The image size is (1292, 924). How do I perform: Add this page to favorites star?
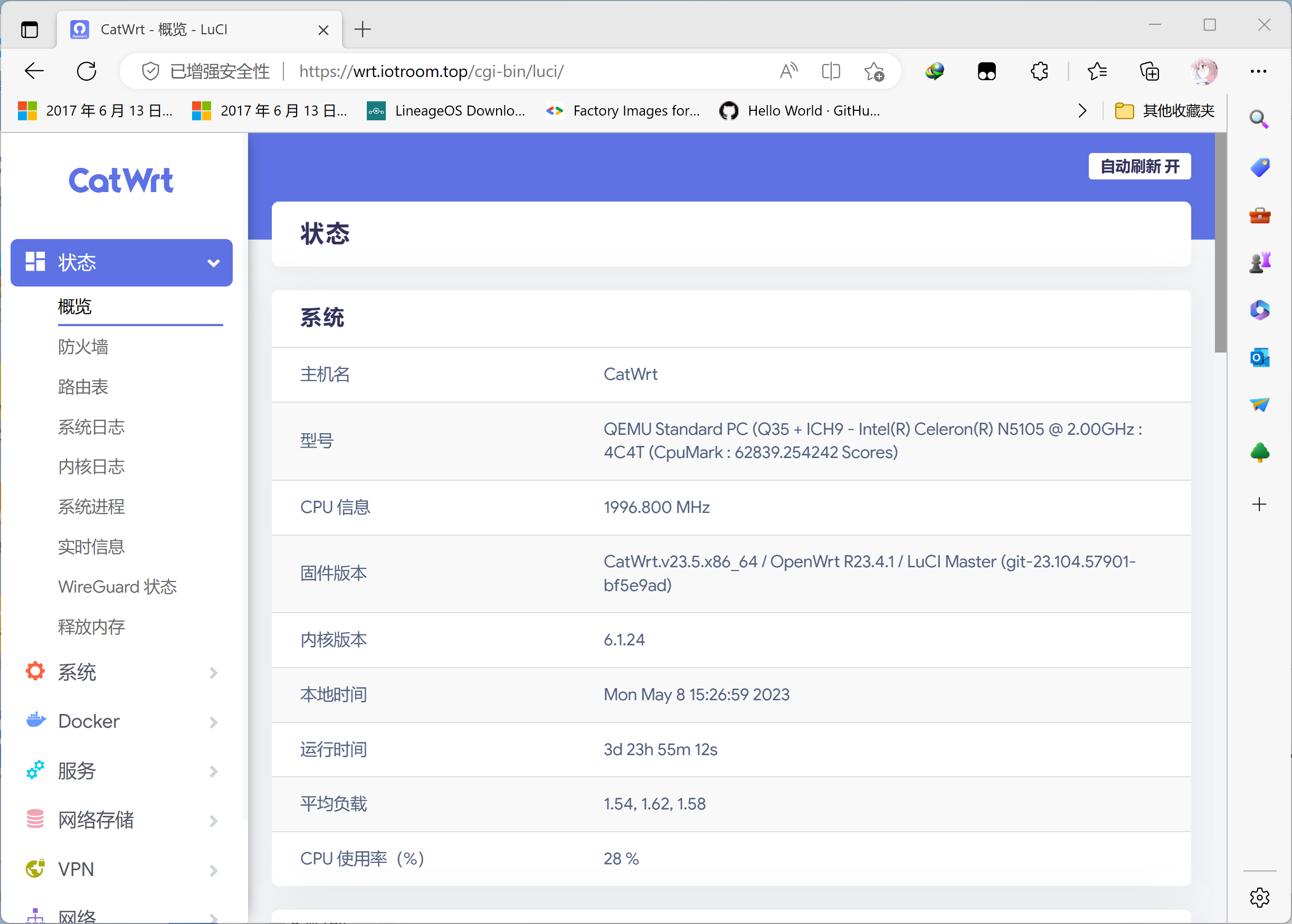point(874,71)
